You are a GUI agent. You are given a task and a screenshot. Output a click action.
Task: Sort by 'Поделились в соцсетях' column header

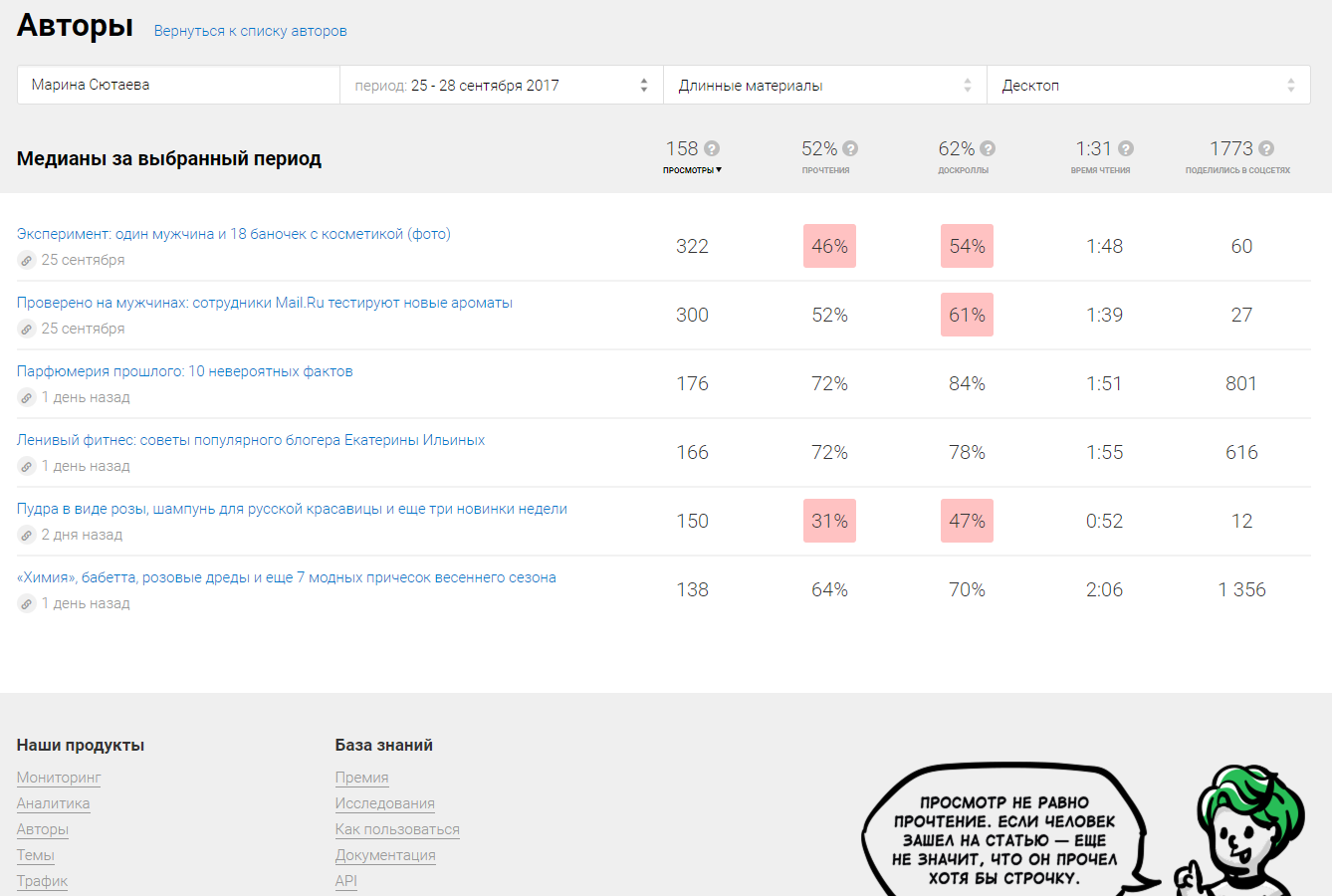click(1237, 170)
